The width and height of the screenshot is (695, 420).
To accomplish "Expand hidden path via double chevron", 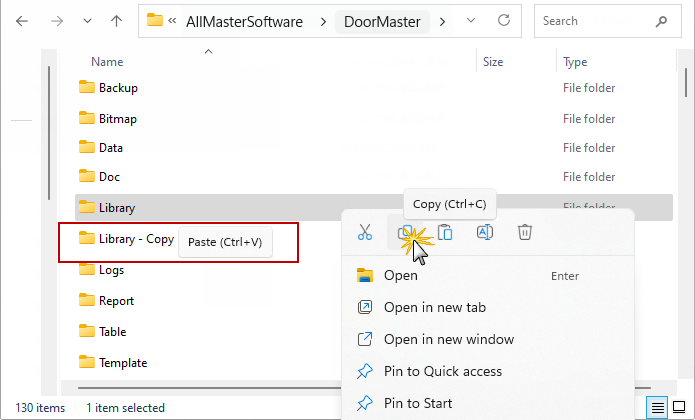I will pyautogui.click(x=174, y=21).
